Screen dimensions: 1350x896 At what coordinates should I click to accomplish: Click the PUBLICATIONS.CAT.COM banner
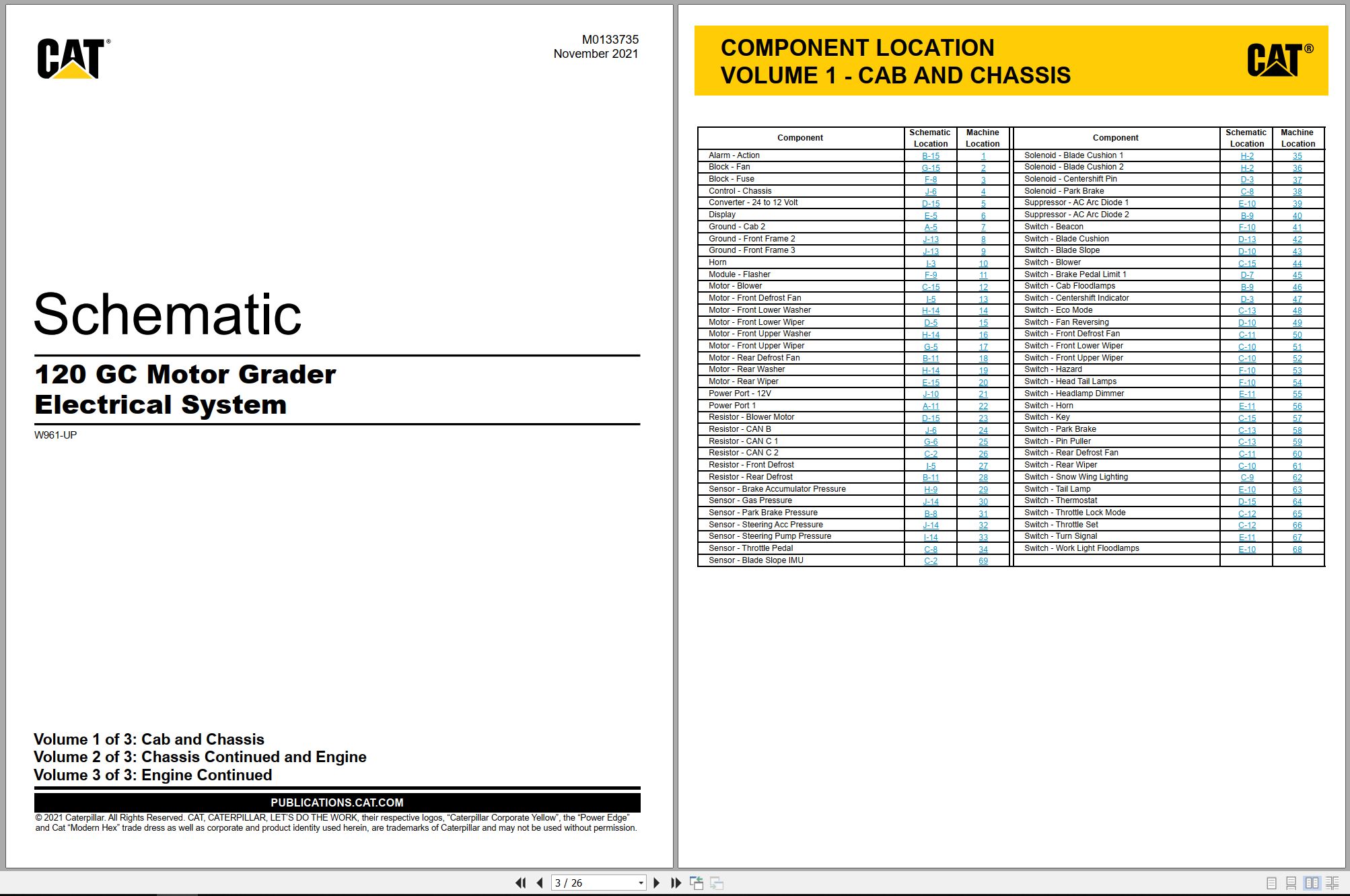pyautogui.click(x=337, y=802)
